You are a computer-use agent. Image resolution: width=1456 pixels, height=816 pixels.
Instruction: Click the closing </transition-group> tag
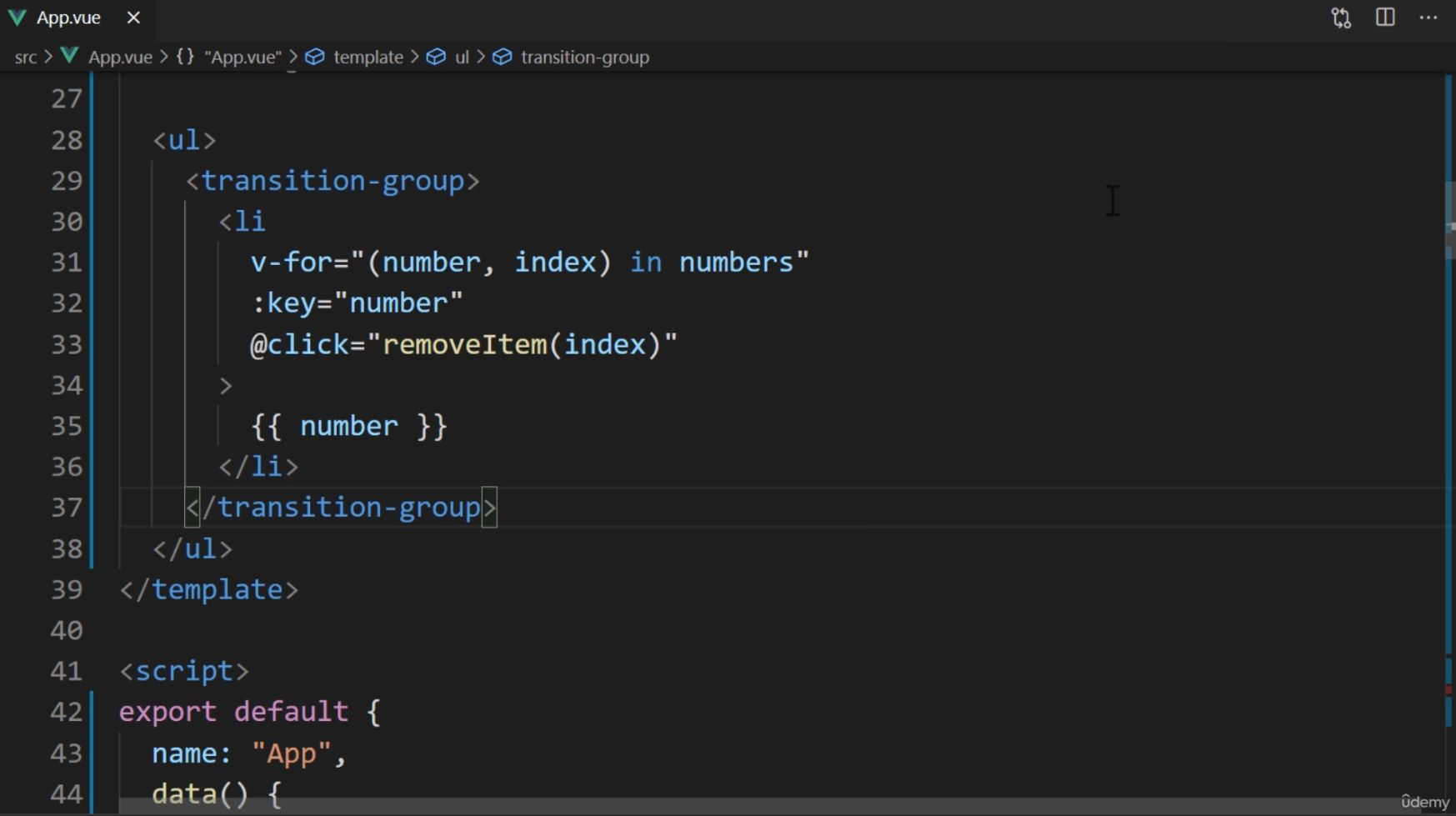[x=341, y=508]
